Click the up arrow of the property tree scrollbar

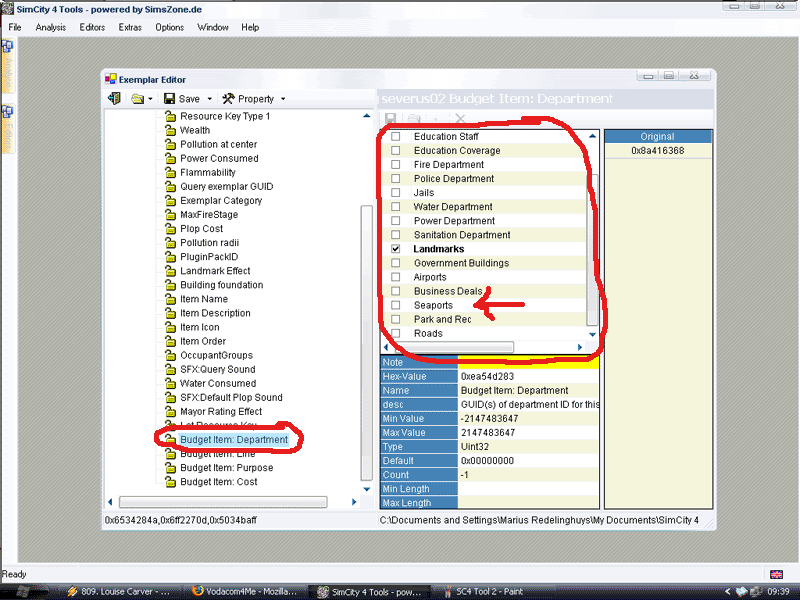pyautogui.click(x=366, y=116)
